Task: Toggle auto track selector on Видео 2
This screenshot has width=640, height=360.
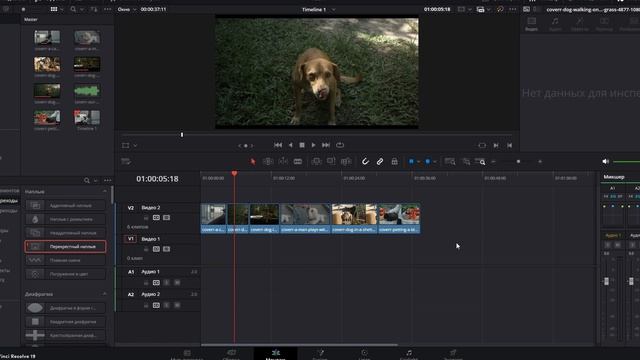Action: click(x=156, y=218)
